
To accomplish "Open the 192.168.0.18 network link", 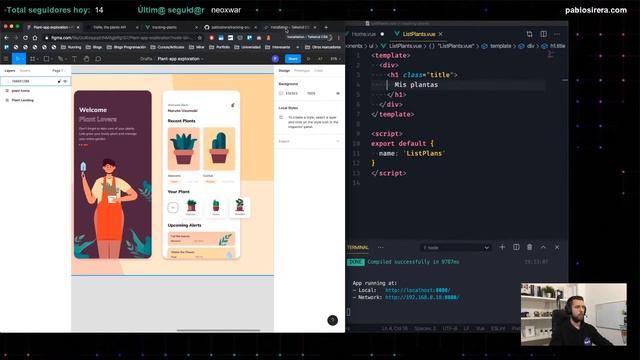I will (x=422, y=297).
